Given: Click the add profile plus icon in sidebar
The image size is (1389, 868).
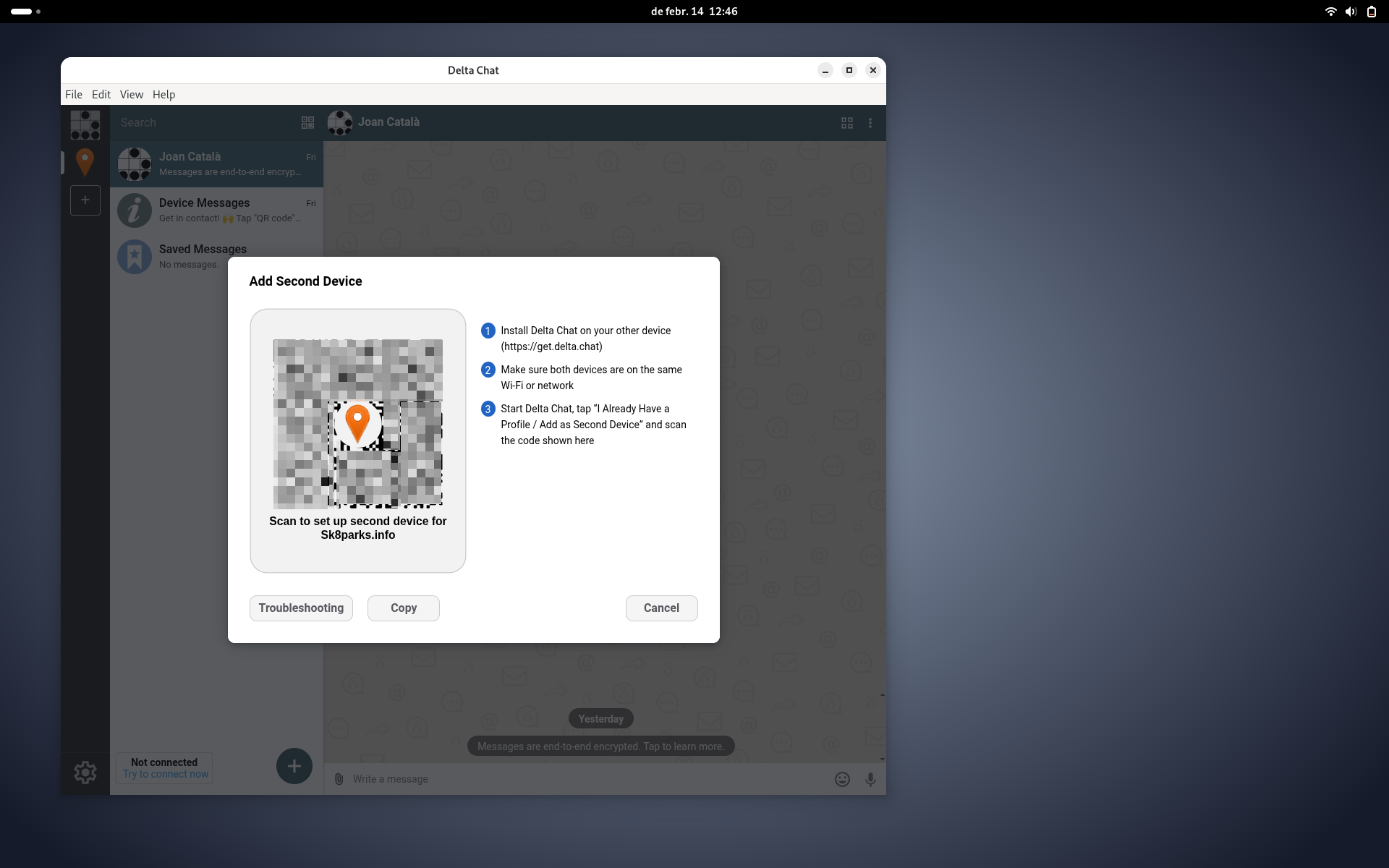Looking at the screenshot, I should (x=85, y=200).
